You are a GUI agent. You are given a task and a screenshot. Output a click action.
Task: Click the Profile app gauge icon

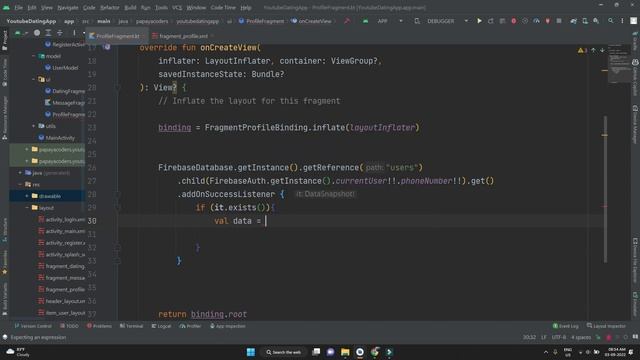(x=536, y=21)
